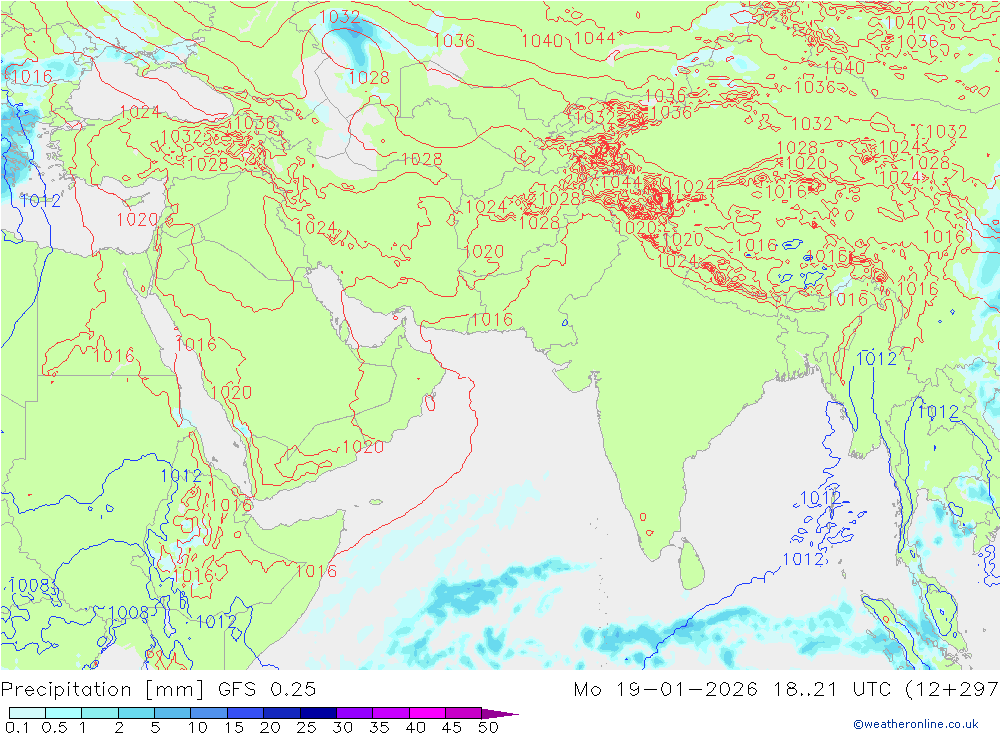Click the 1020 isobar label in southern Arabia
Image resolution: width=1000 pixels, height=733 pixels.
(x=363, y=447)
